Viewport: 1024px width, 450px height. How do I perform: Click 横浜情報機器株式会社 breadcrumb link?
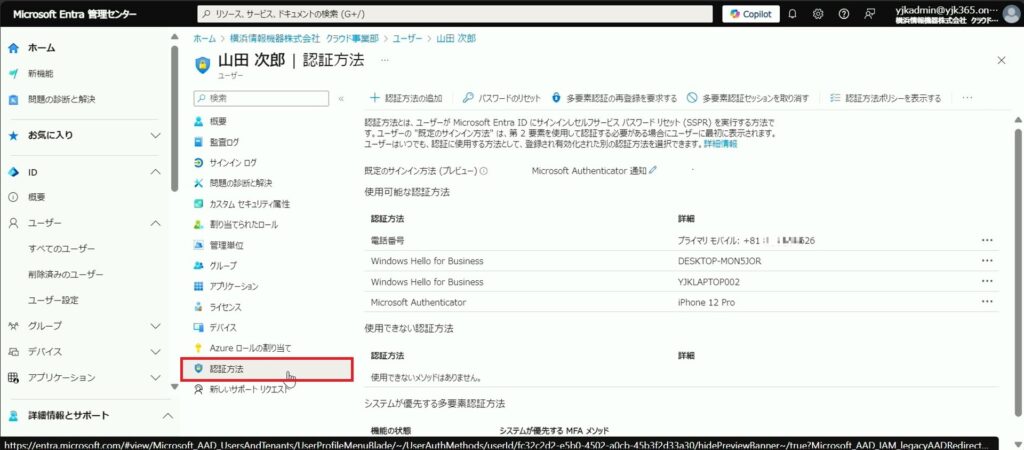click(304, 39)
